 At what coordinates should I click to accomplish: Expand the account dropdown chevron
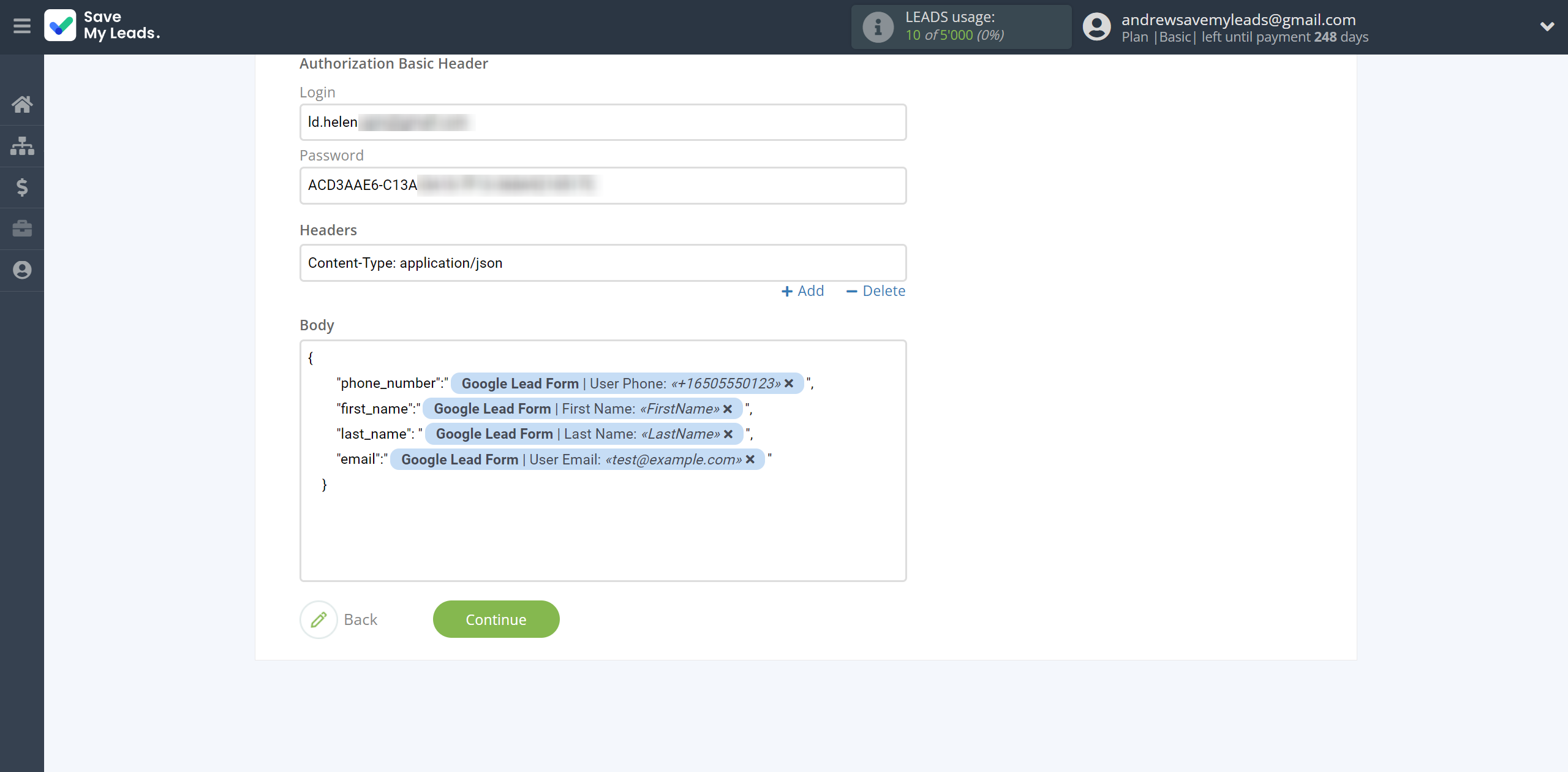1547,26
